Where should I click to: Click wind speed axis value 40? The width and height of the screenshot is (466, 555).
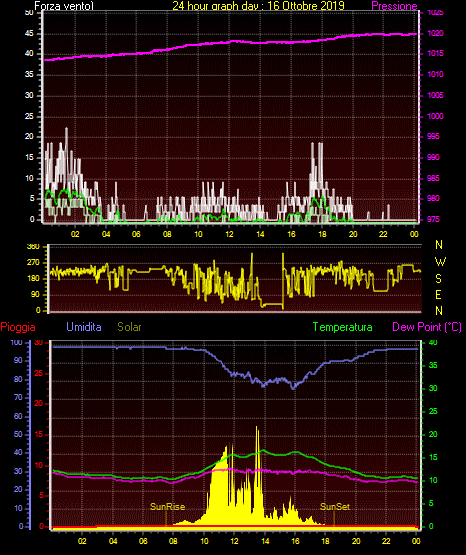pyautogui.click(x=29, y=53)
